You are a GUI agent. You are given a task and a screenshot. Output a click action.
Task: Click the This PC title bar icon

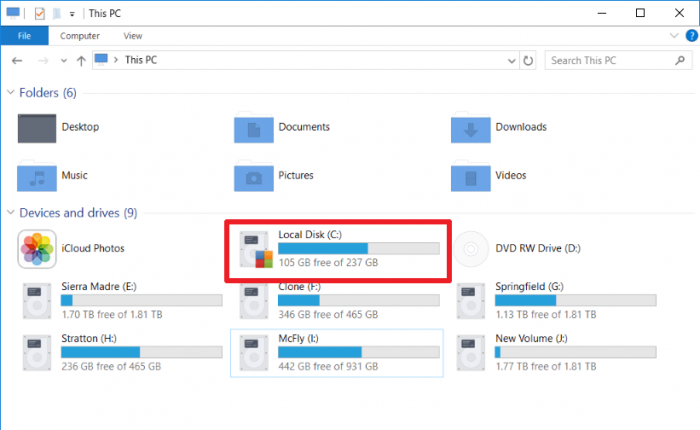(13, 13)
